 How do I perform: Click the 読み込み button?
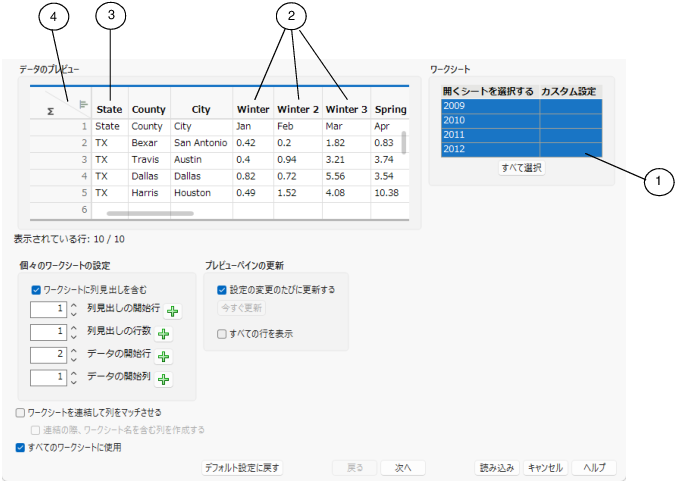[x=497, y=468]
